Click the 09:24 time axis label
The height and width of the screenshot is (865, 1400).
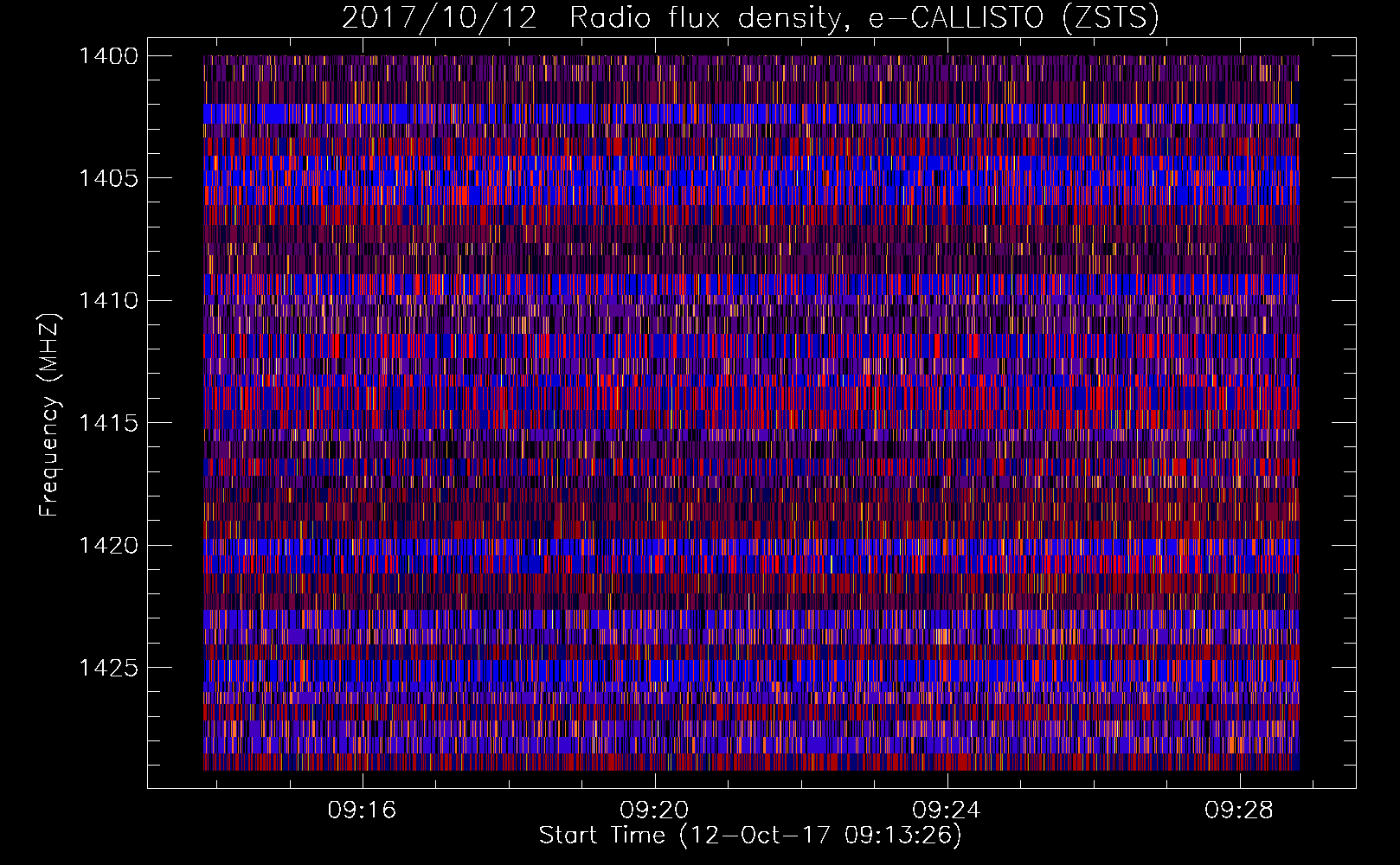point(947,810)
